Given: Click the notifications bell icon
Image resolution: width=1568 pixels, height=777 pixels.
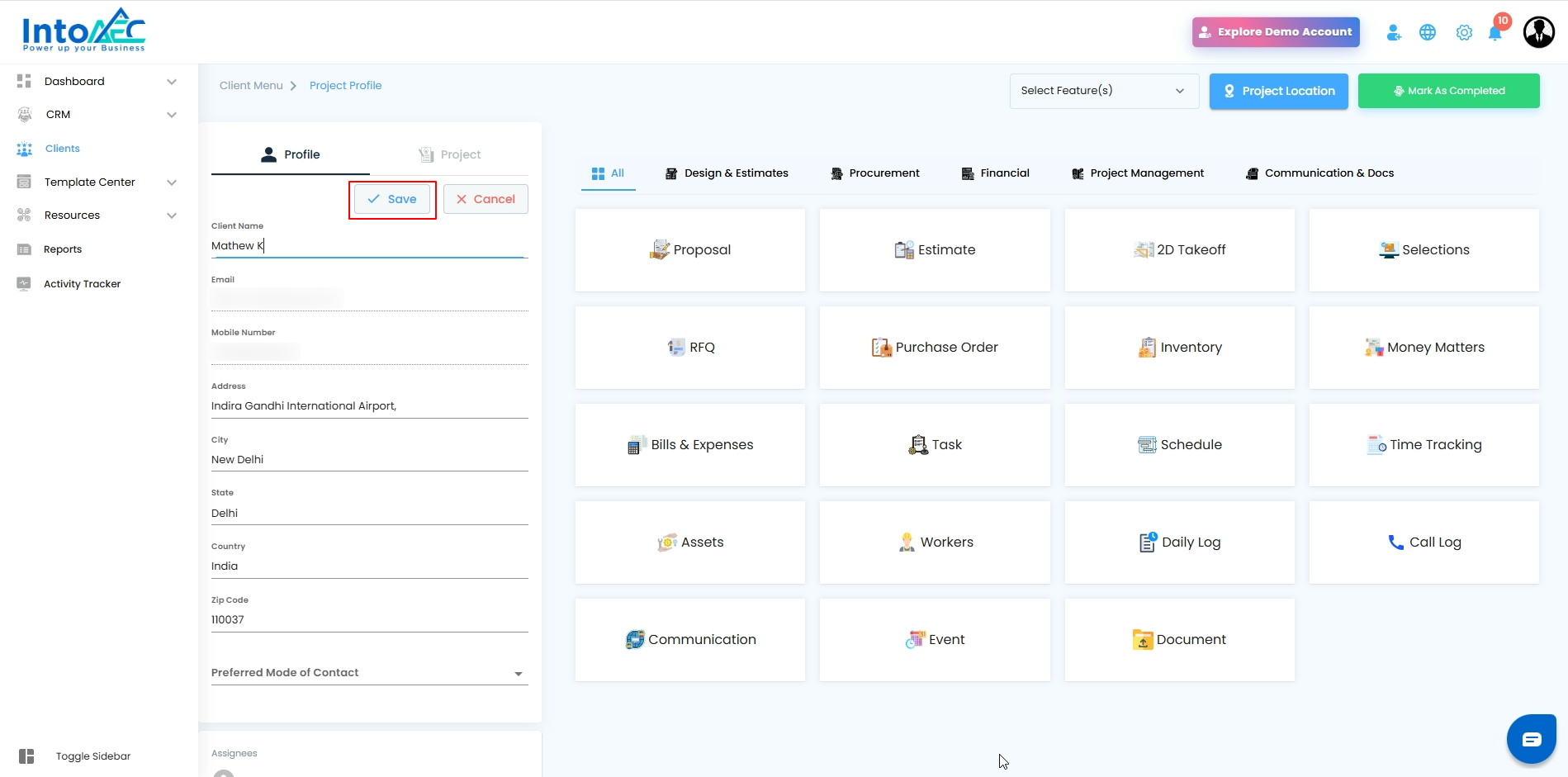Looking at the screenshot, I should tap(1495, 33).
